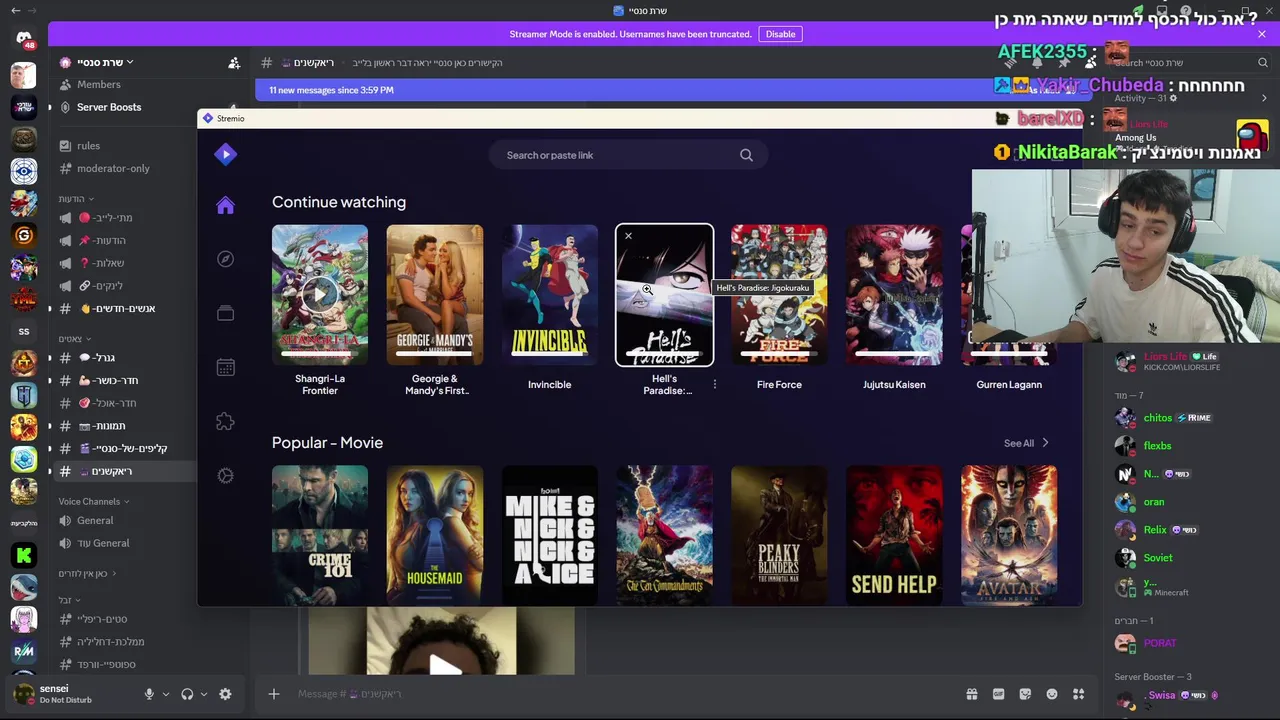The height and width of the screenshot is (720, 1280).
Task: Open the apps icon in message bar
Action: click(x=1078, y=694)
